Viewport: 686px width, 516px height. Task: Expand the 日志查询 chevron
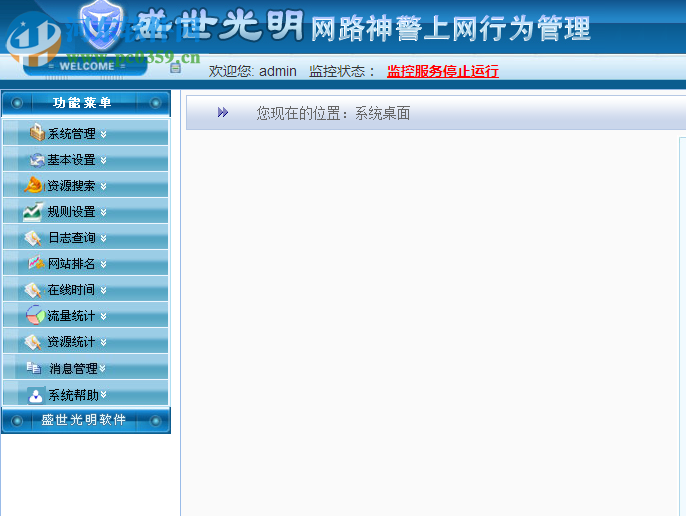point(103,238)
